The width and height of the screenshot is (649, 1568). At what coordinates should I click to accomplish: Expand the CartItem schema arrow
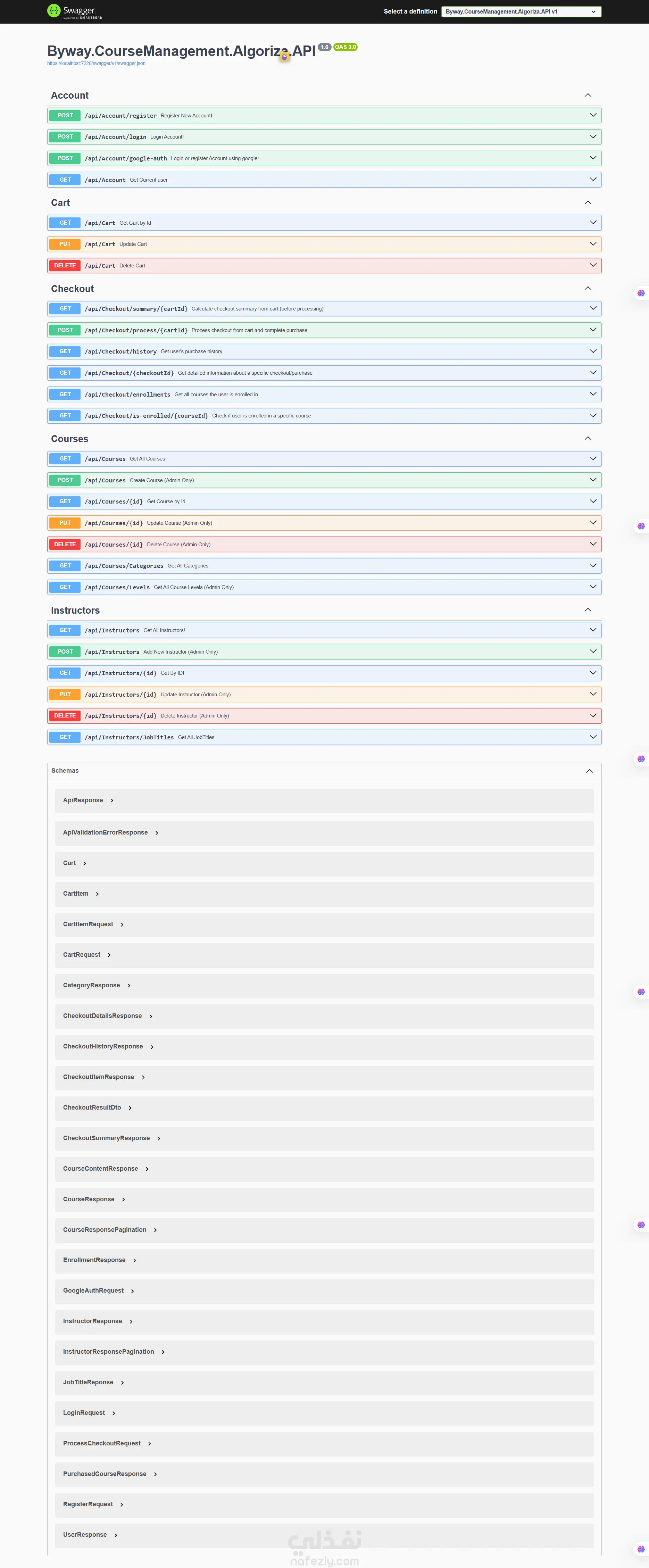coord(98,894)
